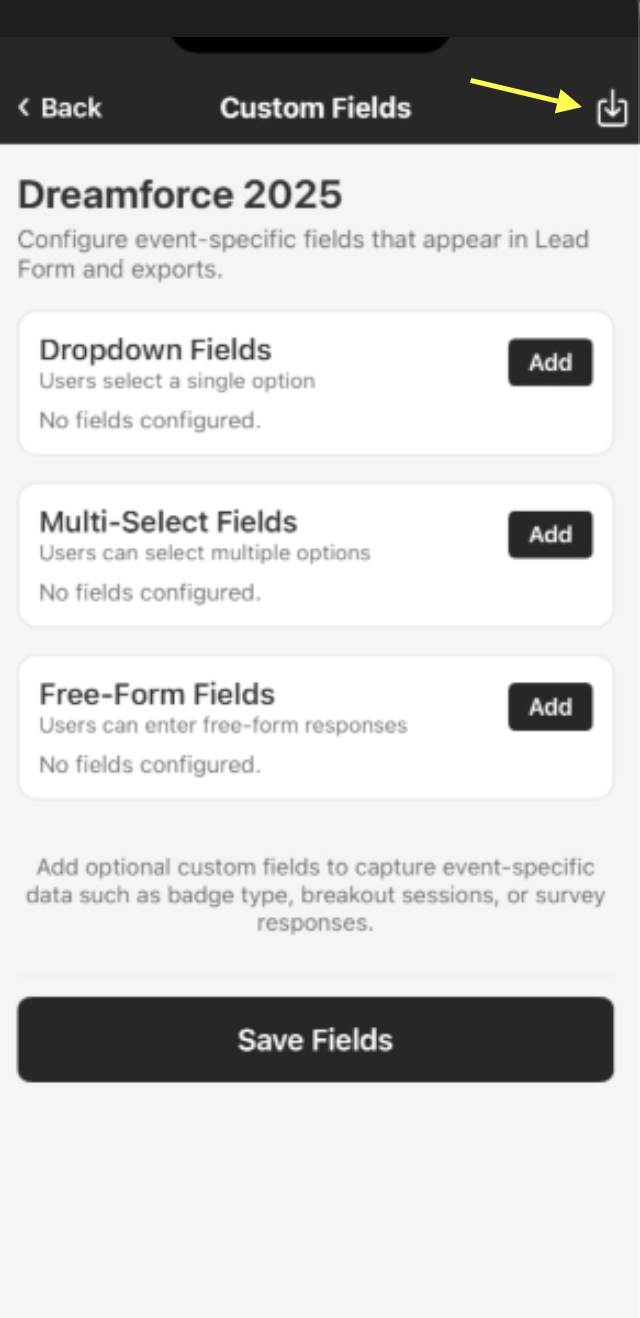Add a new Free-Form field

pyautogui.click(x=550, y=707)
